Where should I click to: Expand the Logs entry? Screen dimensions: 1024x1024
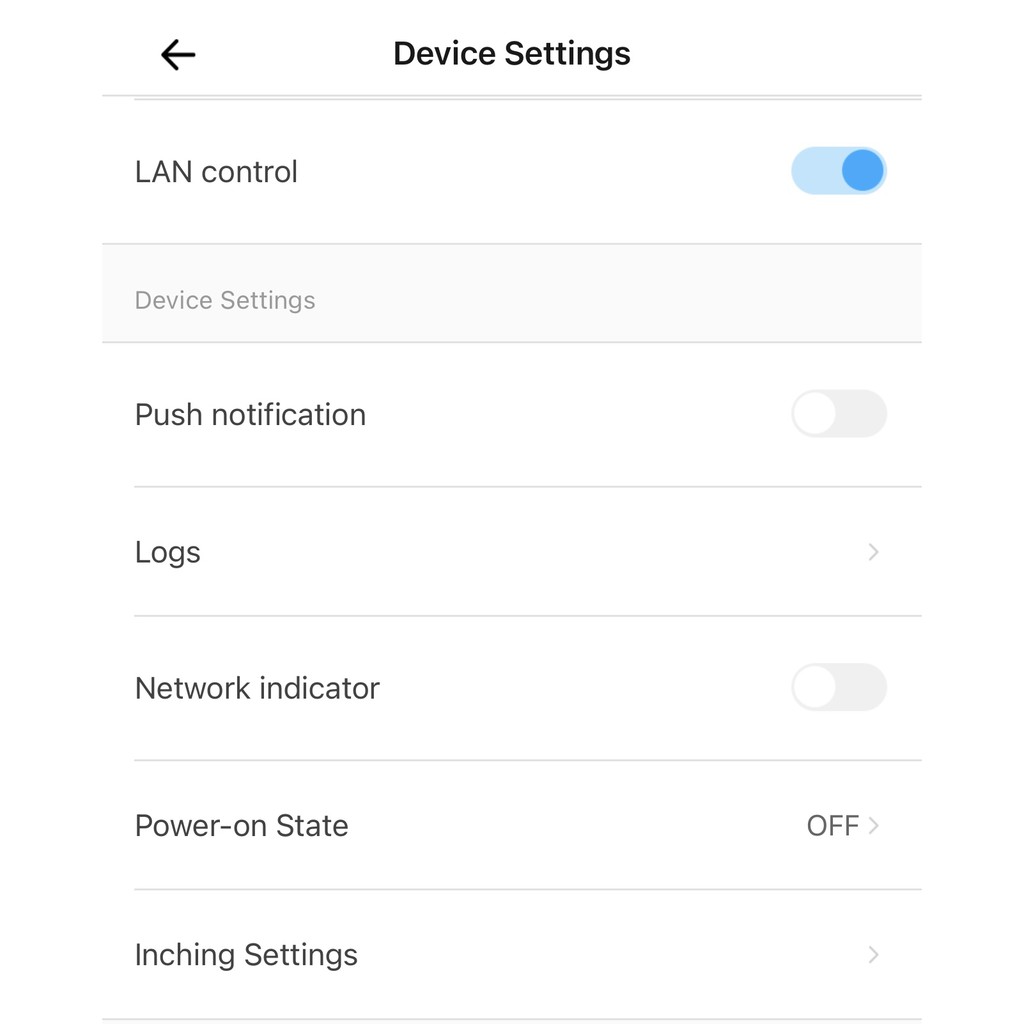(x=168, y=552)
